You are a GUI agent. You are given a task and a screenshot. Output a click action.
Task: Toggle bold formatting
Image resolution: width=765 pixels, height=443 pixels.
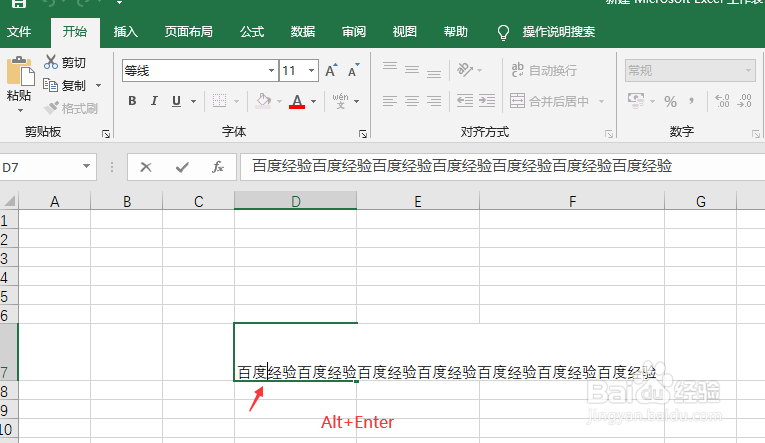click(132, 101)
